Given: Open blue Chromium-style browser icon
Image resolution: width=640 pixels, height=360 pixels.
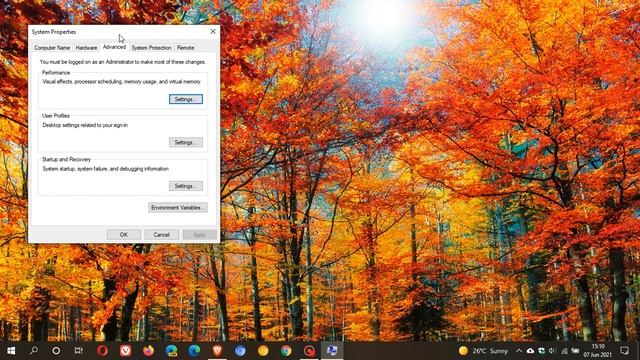Looking at the screenshot, I should coord(240,351).
